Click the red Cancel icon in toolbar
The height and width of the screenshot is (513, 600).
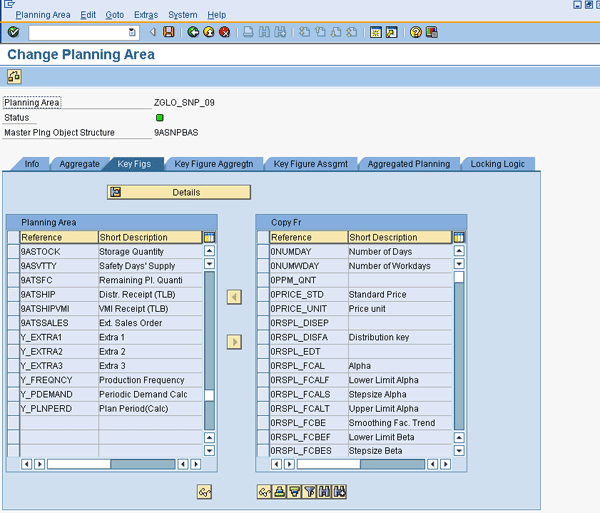(224, 32)
